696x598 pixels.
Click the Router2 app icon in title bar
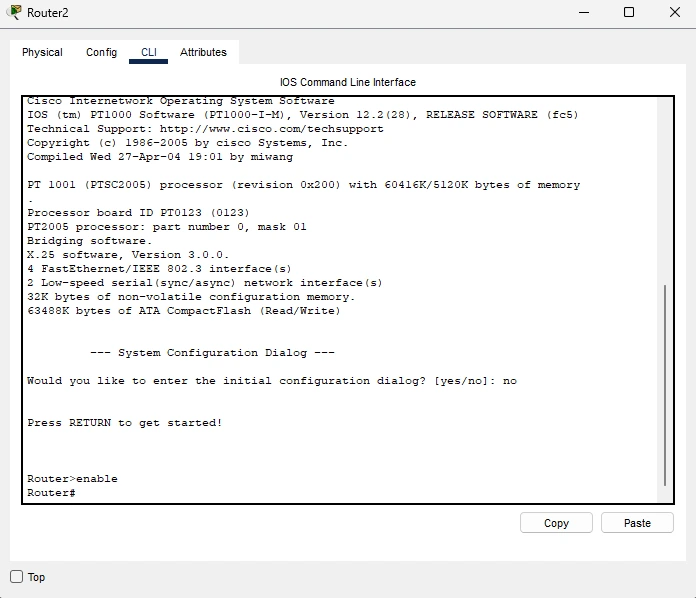pyautogui.click(x=13, y=13)
